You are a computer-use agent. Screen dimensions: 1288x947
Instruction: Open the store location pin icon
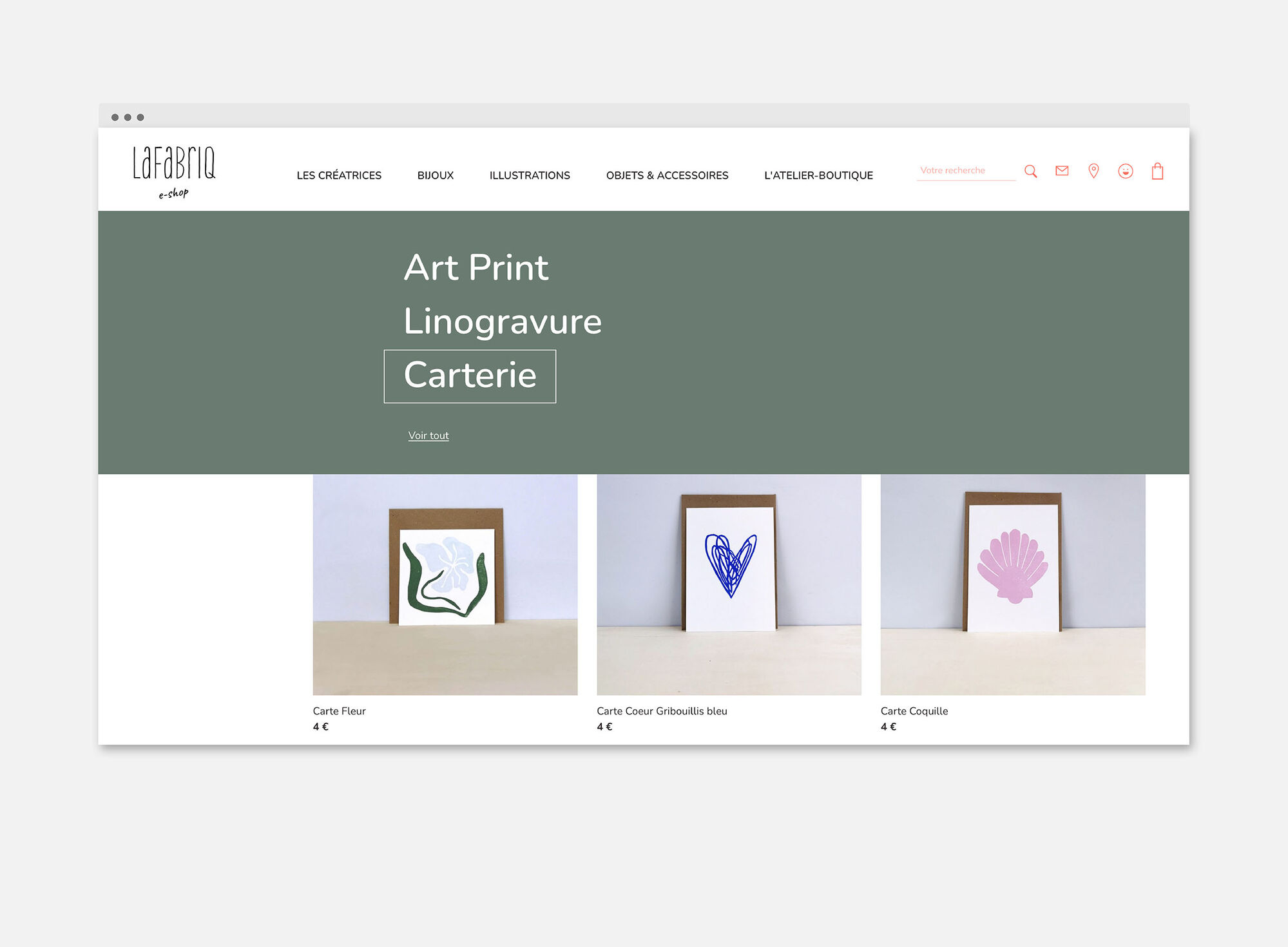tap(1093, 171)
